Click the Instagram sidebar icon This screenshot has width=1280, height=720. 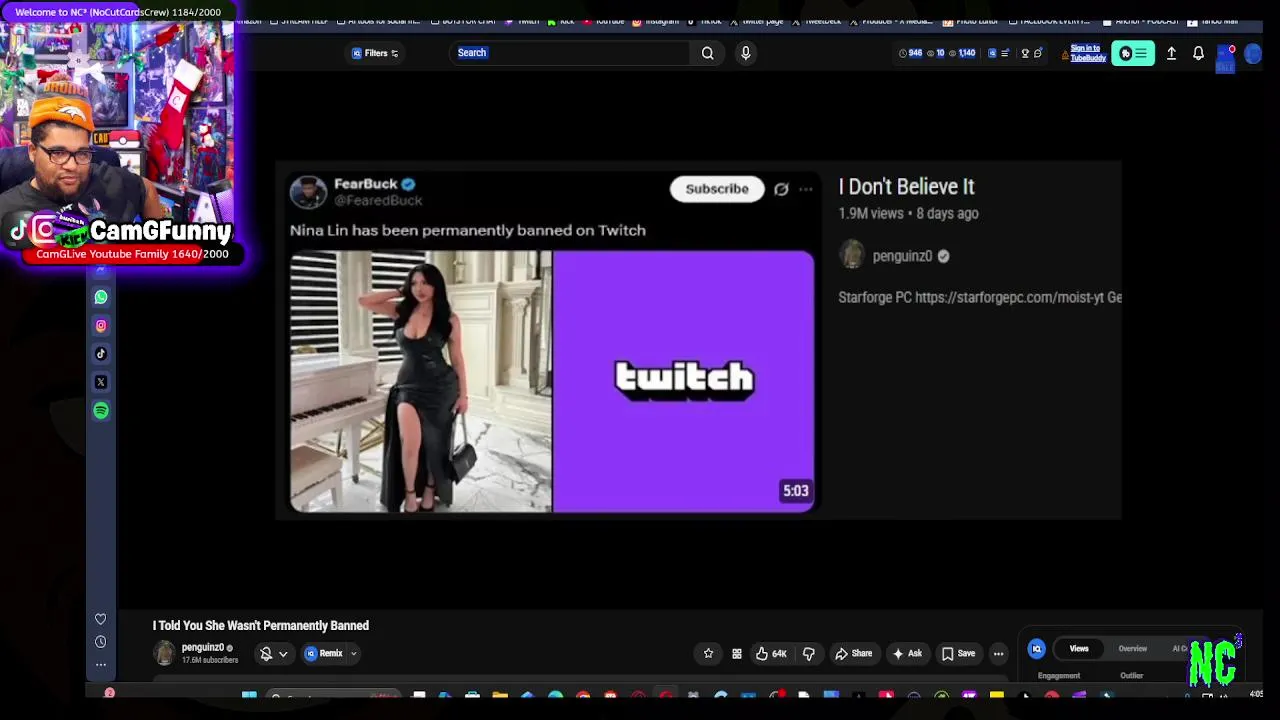101,325
